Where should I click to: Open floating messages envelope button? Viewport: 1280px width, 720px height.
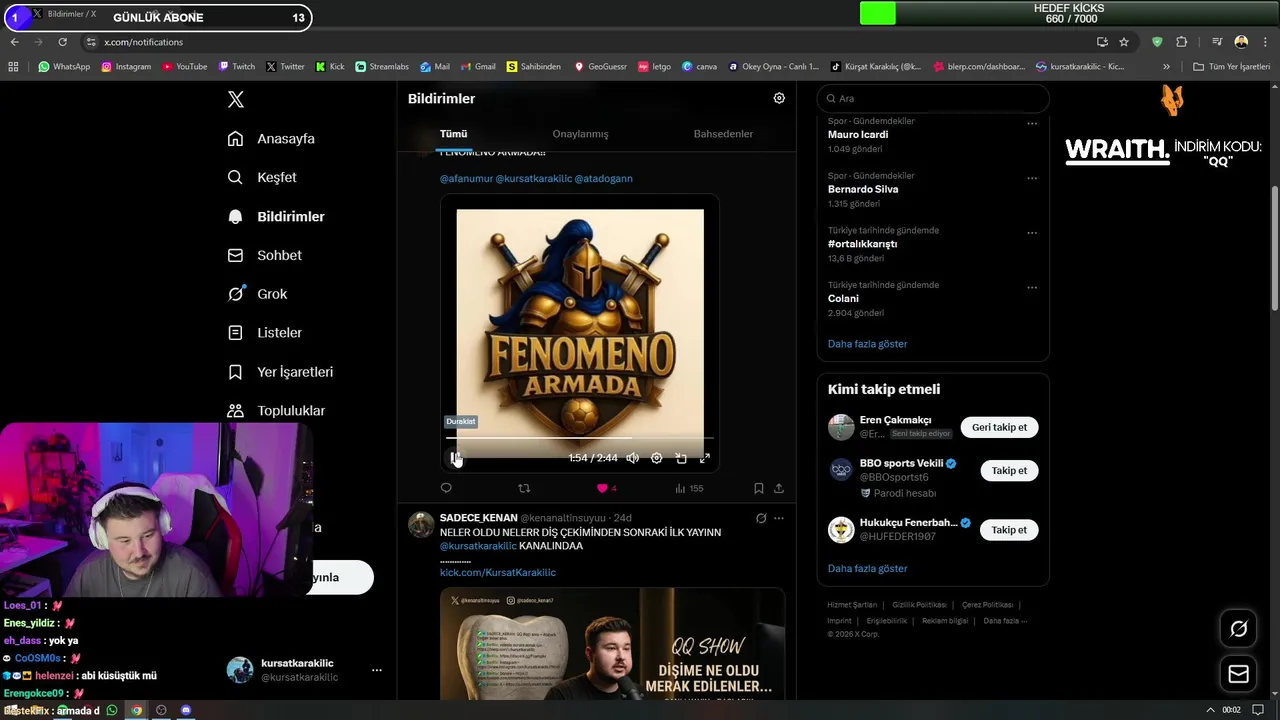[x=1238, y=674]
